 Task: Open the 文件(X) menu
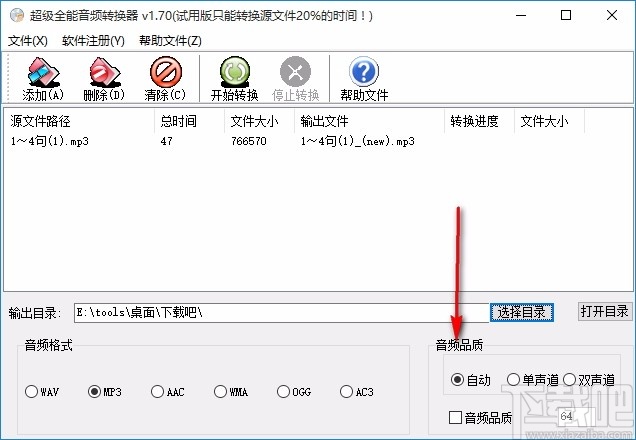point(28,41)
